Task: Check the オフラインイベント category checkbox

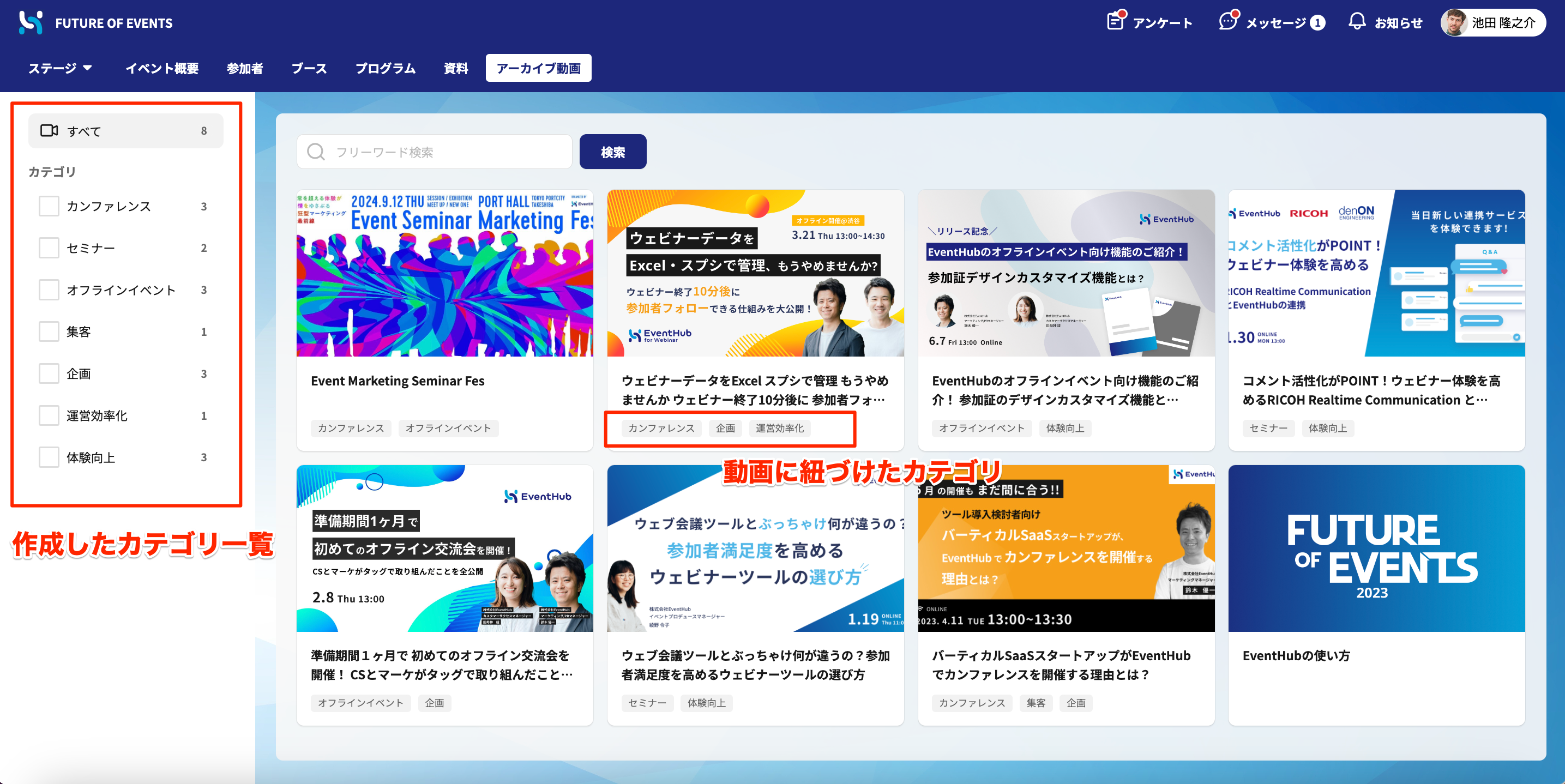Action: [49, 290]
